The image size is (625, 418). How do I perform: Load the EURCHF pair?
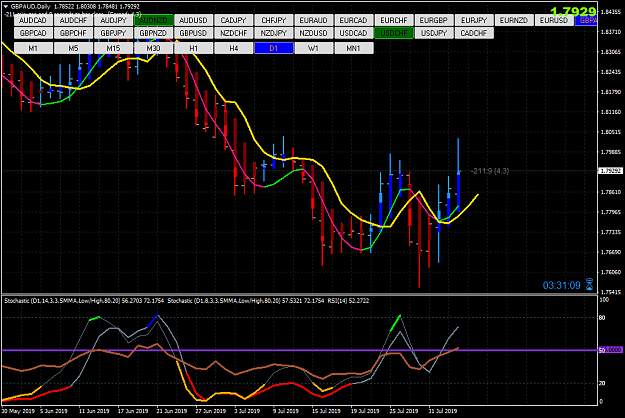394,20
